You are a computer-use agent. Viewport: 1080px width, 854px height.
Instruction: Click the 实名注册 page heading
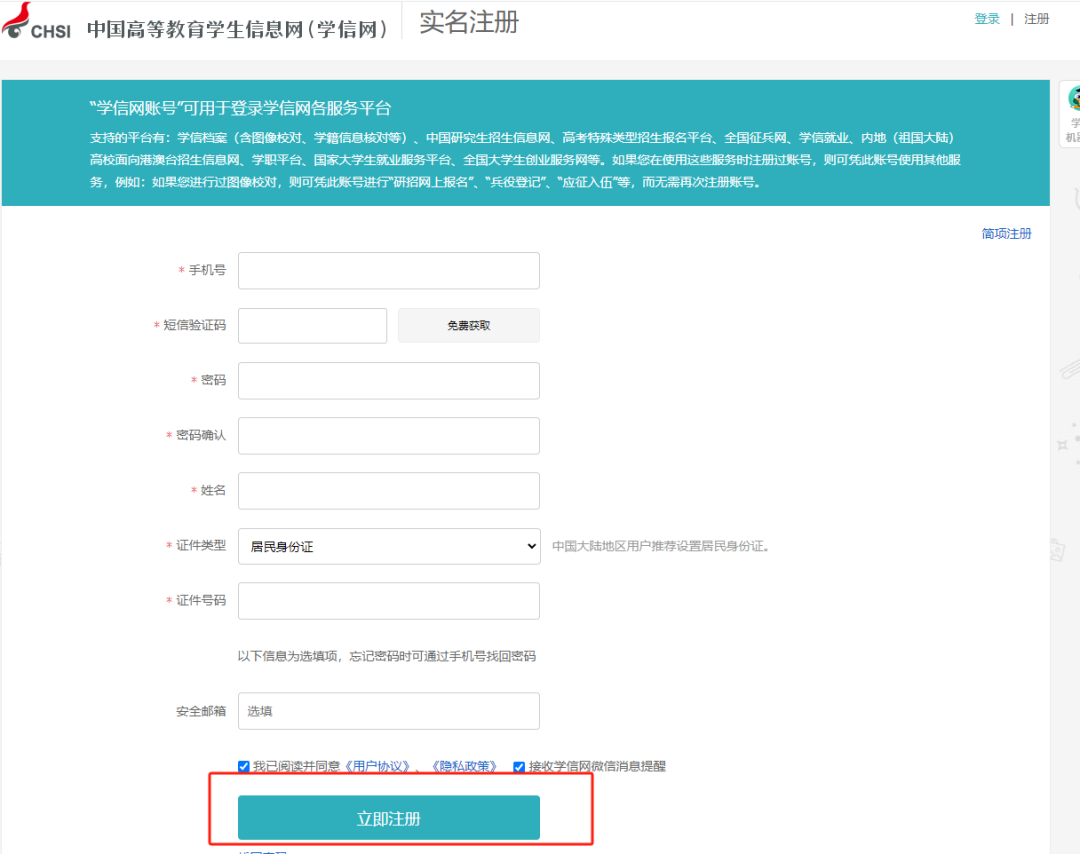469,22
